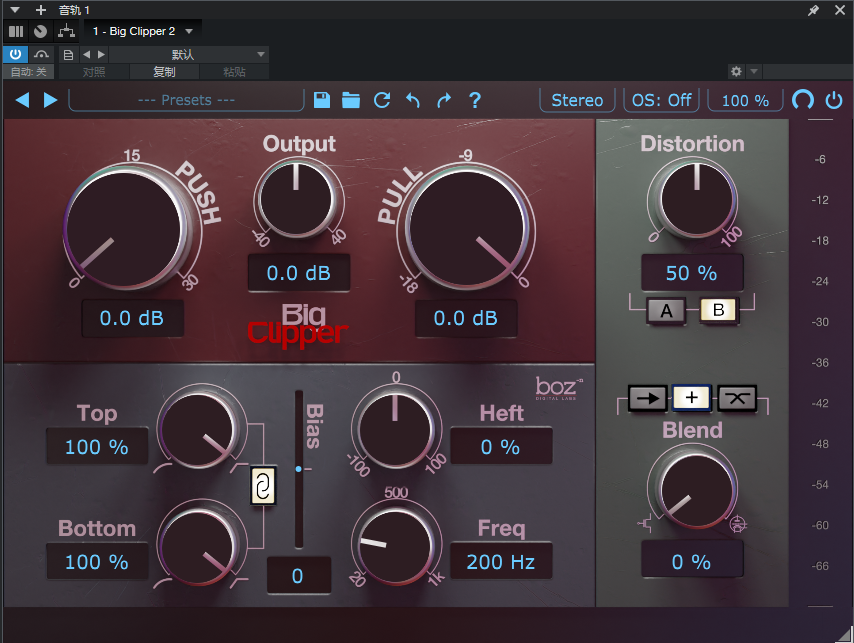
Task: Click the redo arrow icon
Action: 444,100
